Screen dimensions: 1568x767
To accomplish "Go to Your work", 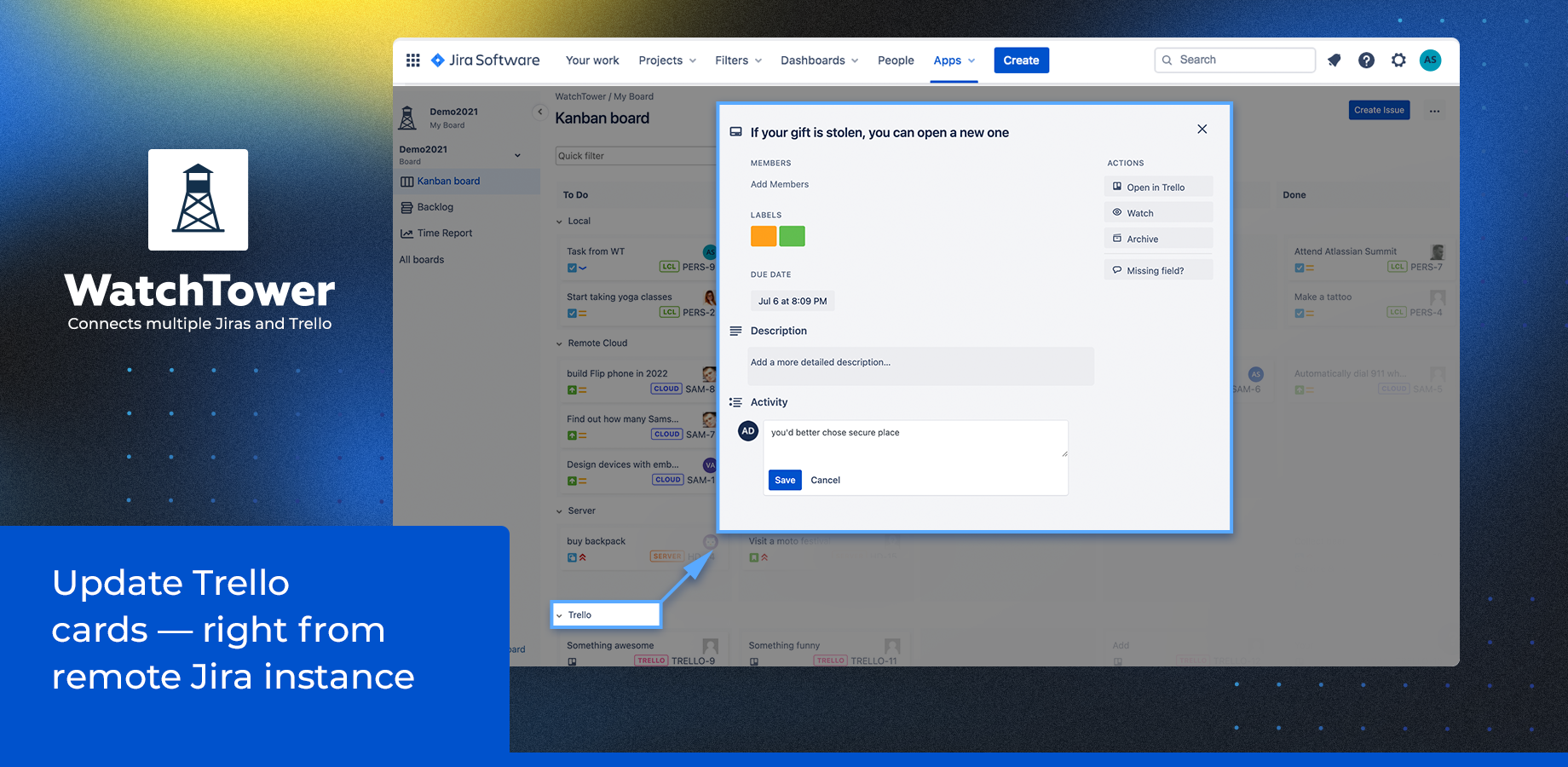I will pos(592,61).
